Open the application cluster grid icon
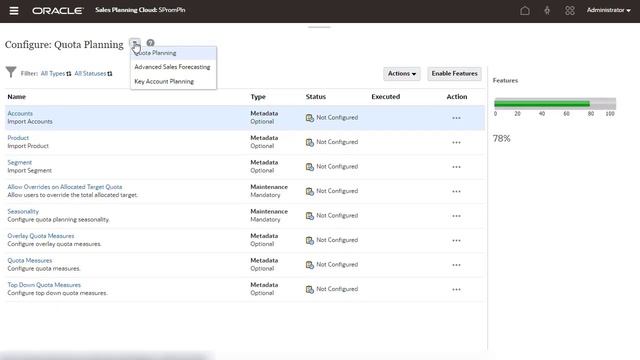640x360 pixels. click(x=570, y=11)
